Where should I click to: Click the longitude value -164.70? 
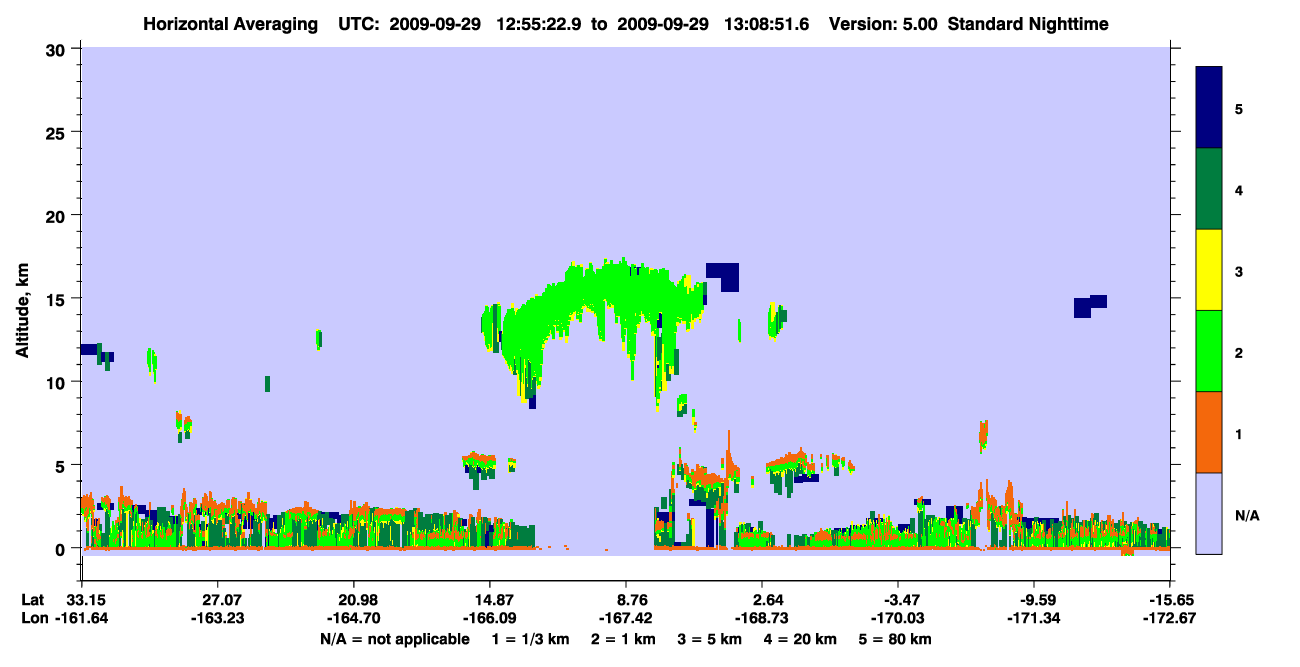[x=353, y=619]
